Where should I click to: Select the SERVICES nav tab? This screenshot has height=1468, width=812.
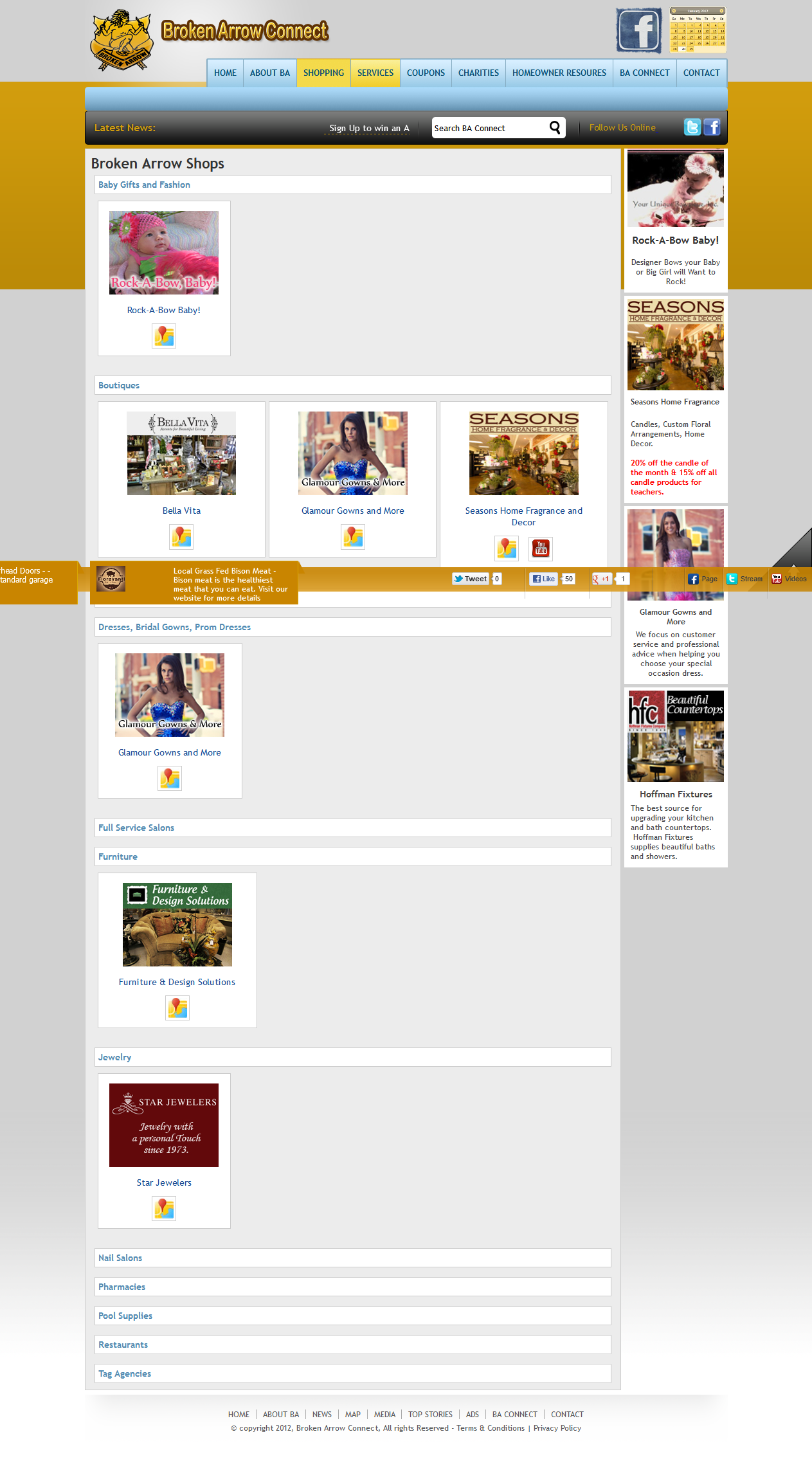[375, 73]
